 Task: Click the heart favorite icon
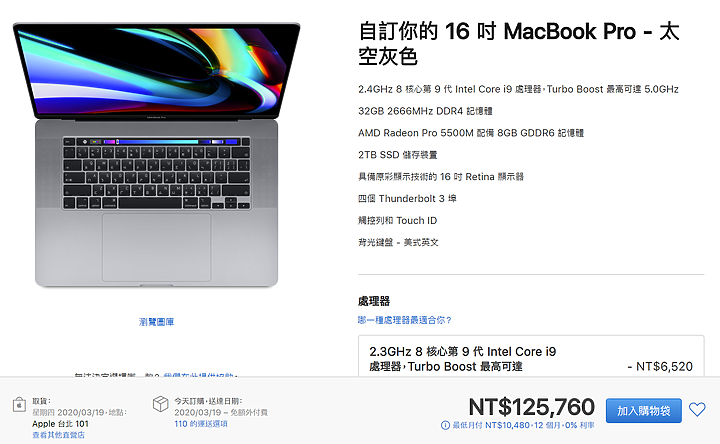(x=697, y=410)
